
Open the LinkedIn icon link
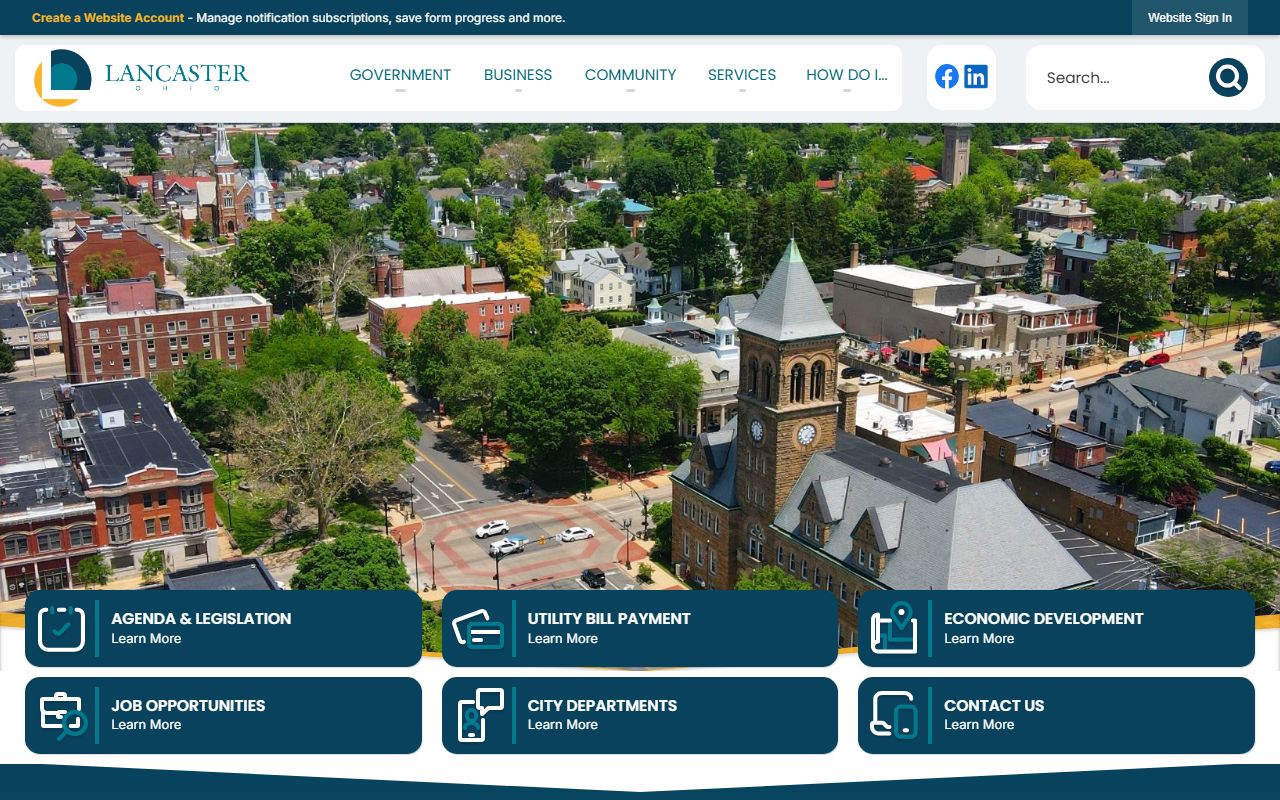pyautogui.click(x=976, y=77)
